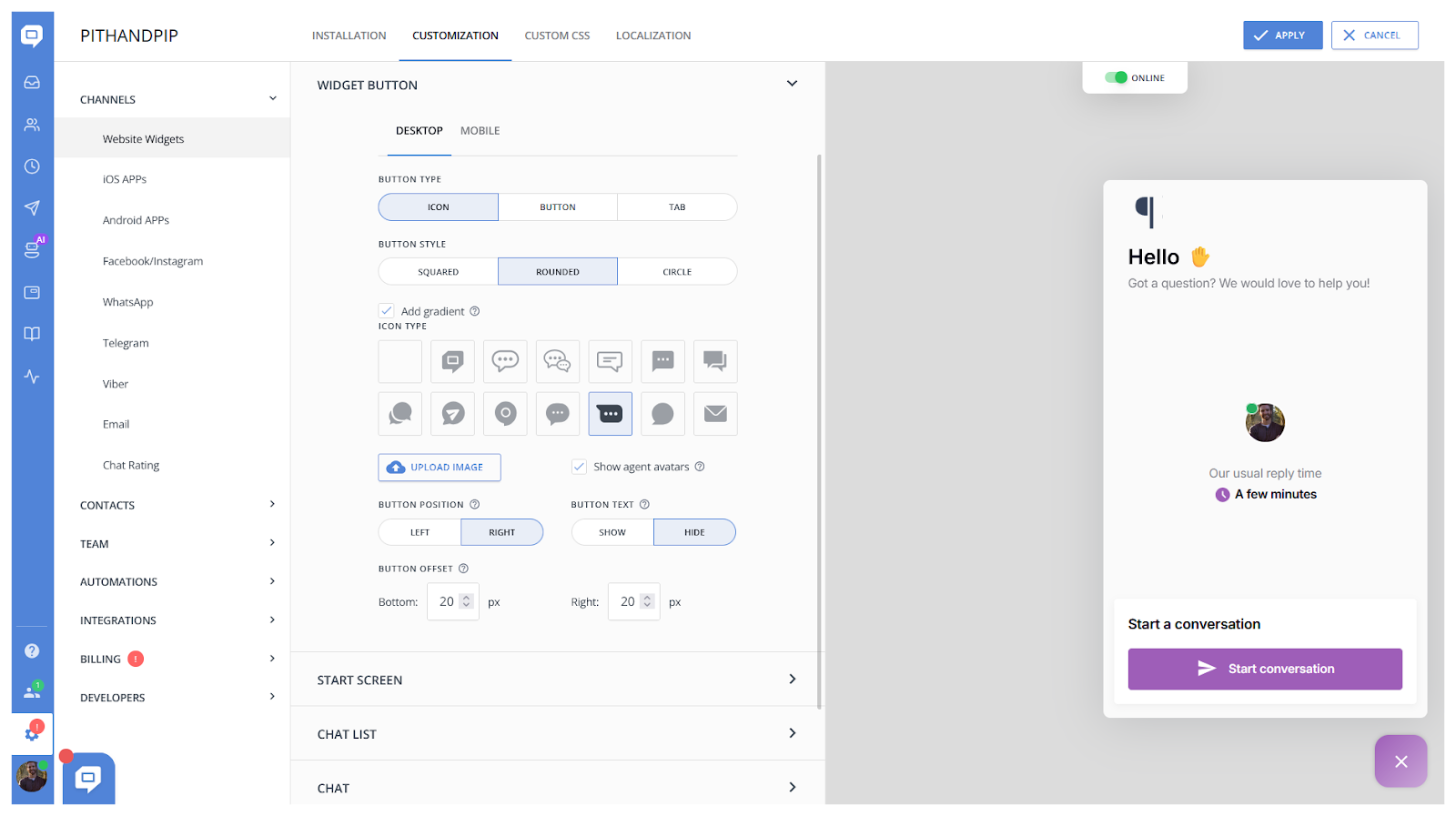Open the inbox icon in left sidebar

32,83
